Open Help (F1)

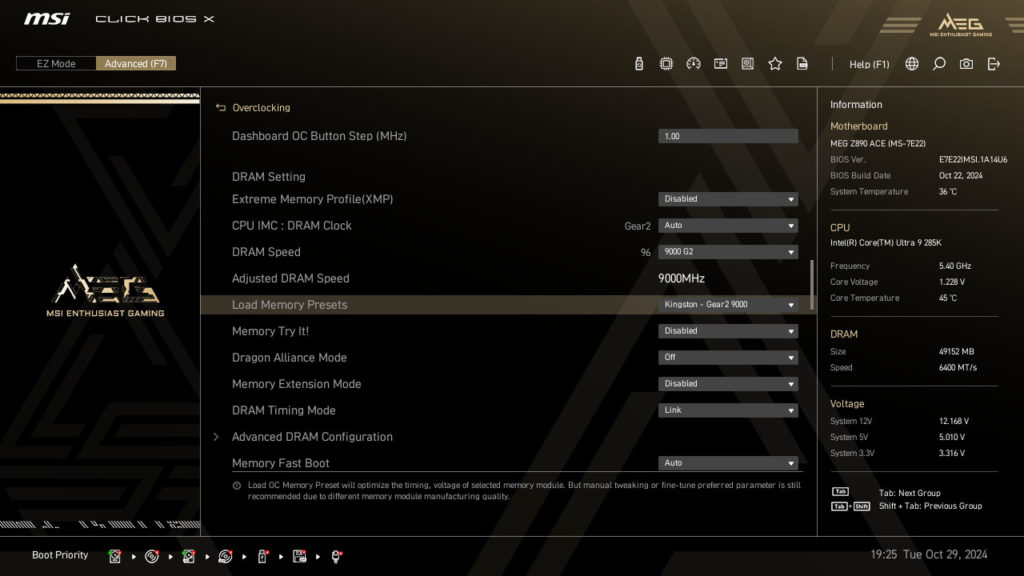point(869,64)
